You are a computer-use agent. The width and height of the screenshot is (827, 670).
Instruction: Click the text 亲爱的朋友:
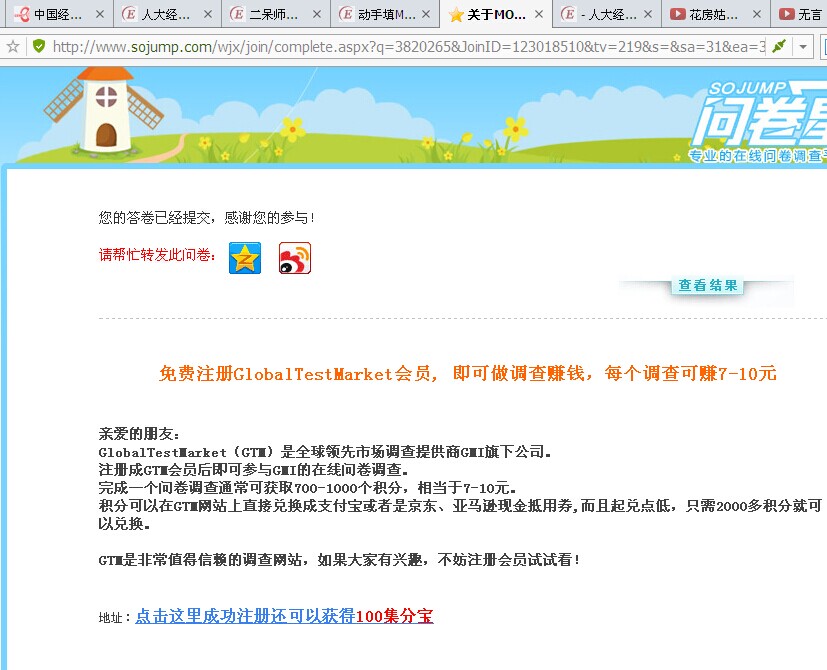click(x=139, y=434)
